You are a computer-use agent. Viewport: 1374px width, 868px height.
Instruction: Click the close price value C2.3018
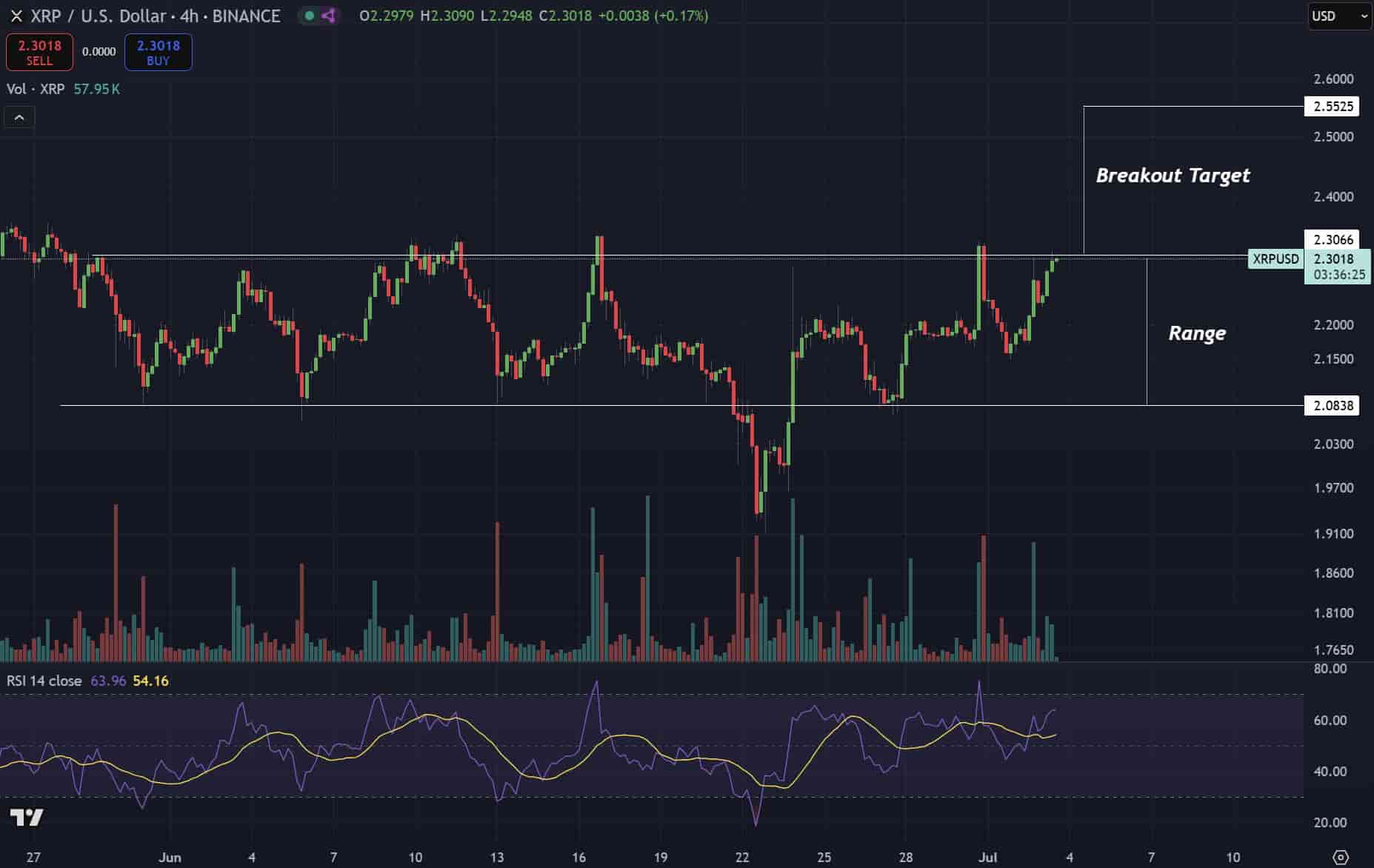pyautogui.click(x=565, y=16)
